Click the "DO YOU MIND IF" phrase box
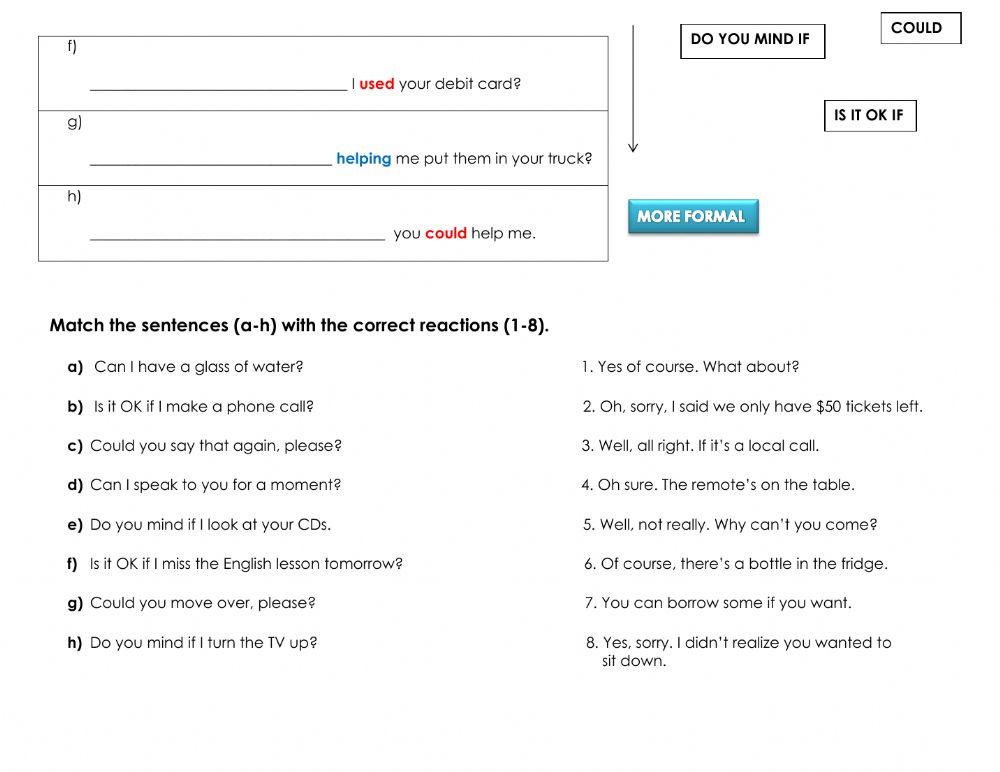 click(x=752, y=41)
